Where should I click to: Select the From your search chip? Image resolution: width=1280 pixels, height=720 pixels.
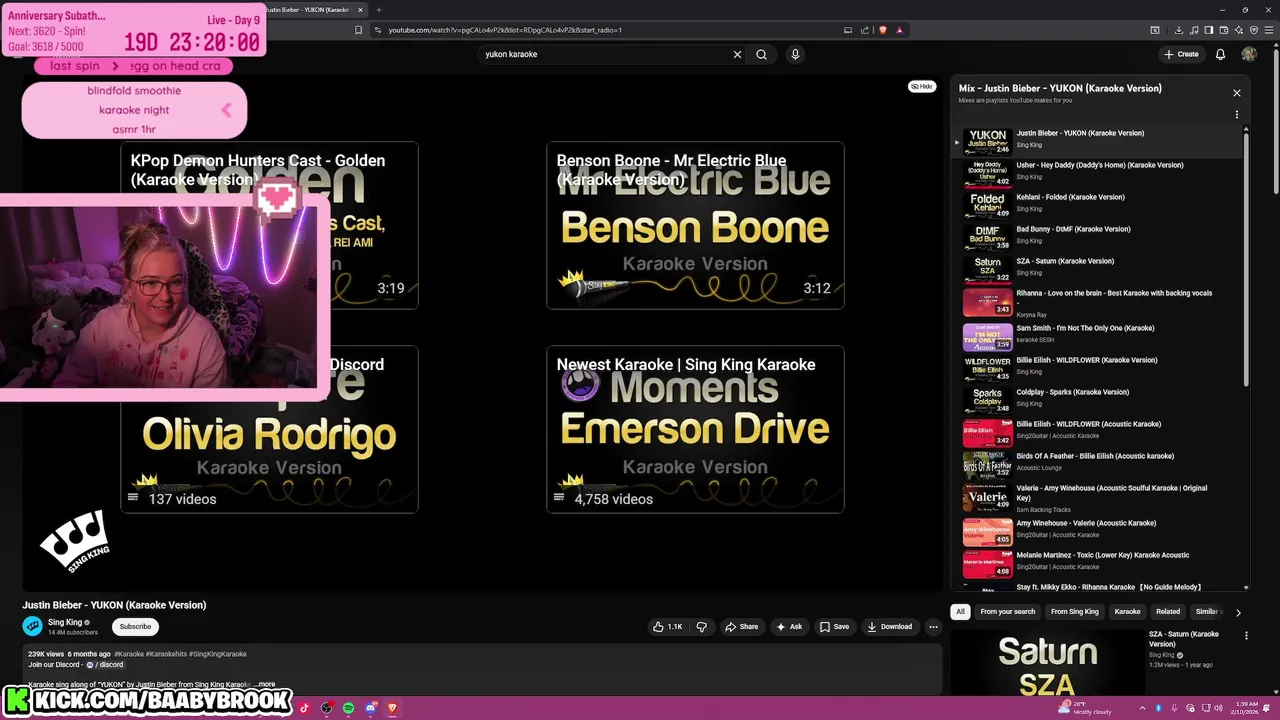click(1008, 612)
